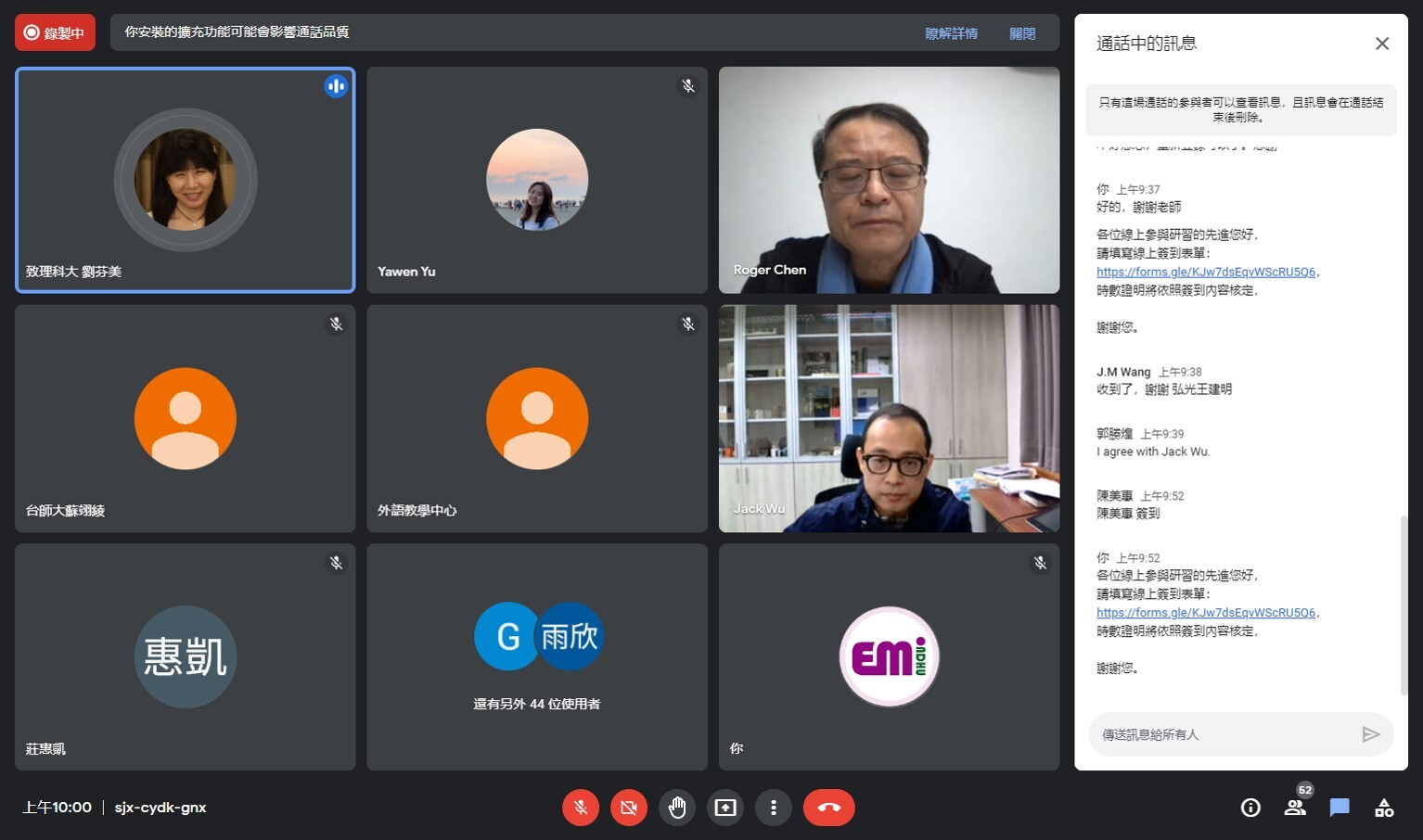Turn on camera with the red camera button
The height and width of the screenshot is (840, 1423).
pos(629,808)
